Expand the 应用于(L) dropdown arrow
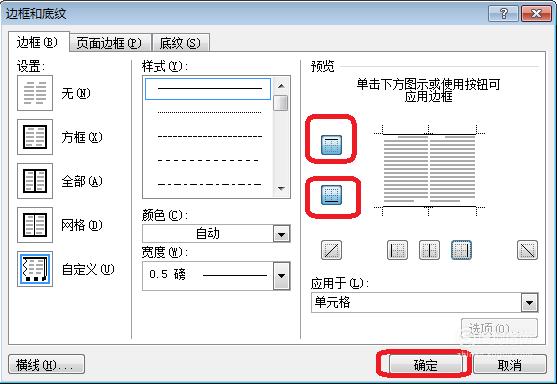The image size is (557, 384). tap(529, 303)
